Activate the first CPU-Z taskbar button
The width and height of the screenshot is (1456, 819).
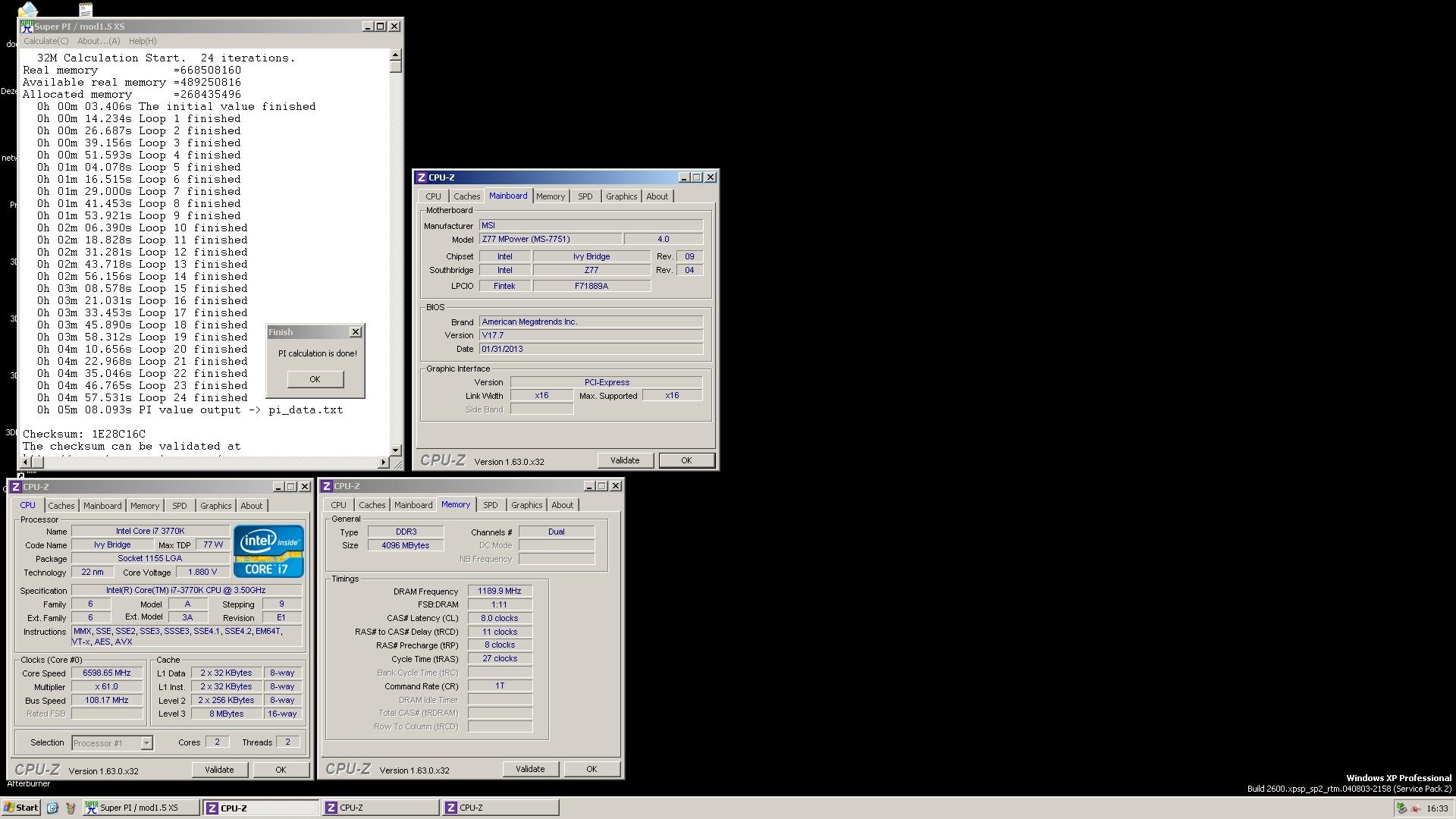(x=260, y=808)
